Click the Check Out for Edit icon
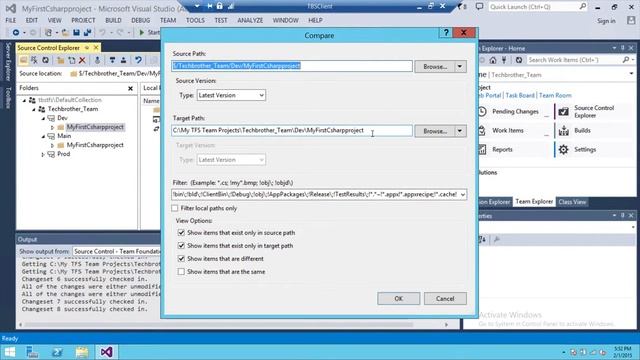 click(112, 60)
